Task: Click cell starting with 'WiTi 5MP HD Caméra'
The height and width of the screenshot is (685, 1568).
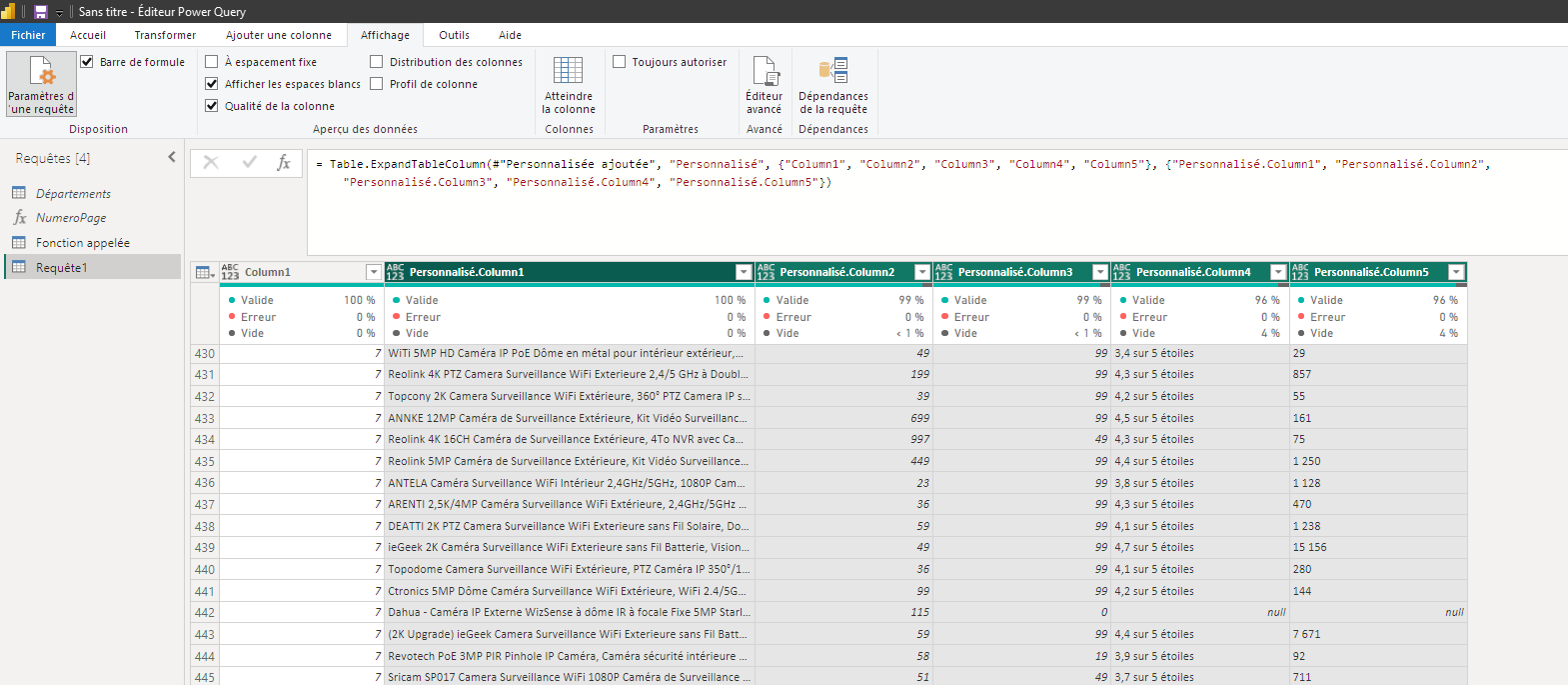Action: (570, 353)
